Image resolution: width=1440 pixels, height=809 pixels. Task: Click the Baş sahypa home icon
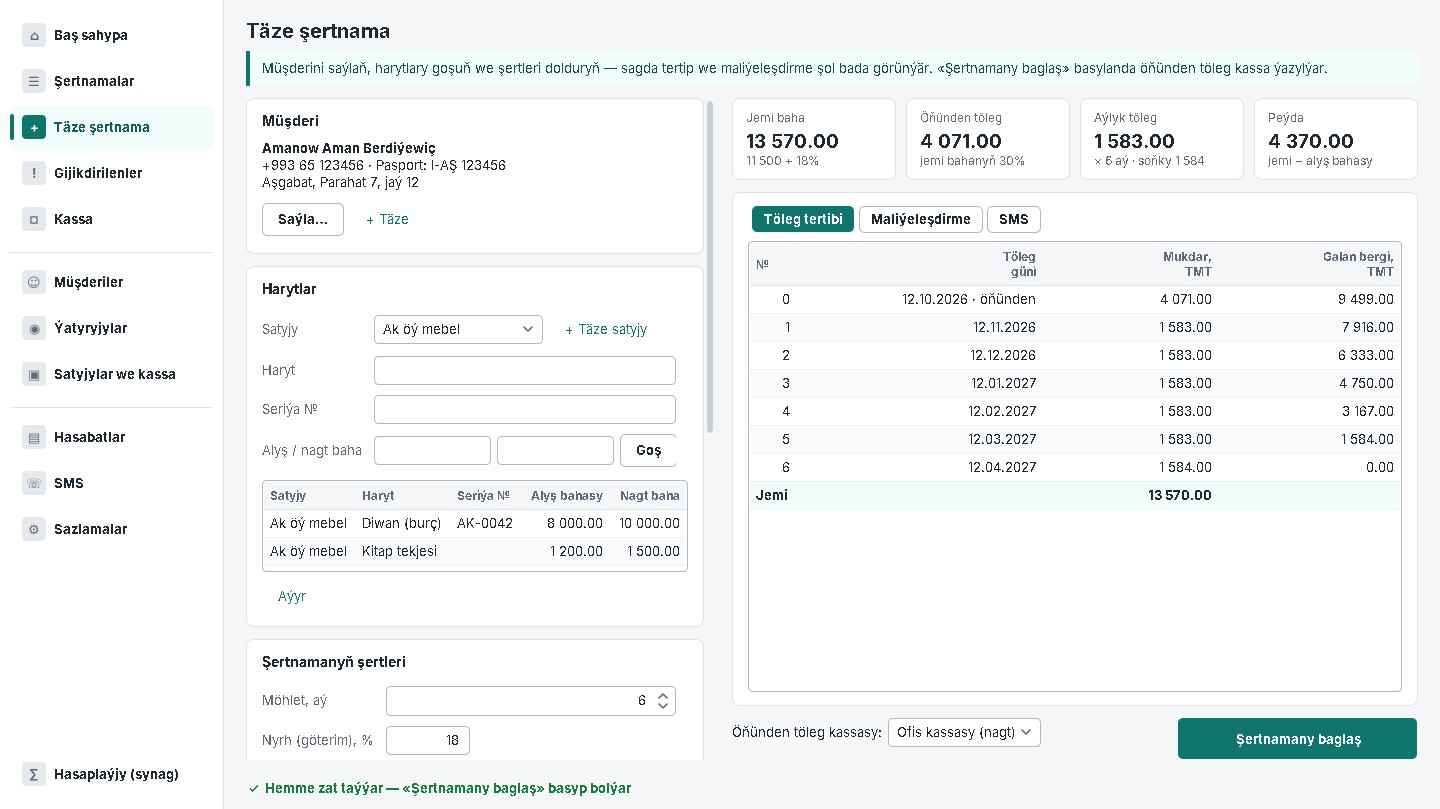click(x=34, y=35)
